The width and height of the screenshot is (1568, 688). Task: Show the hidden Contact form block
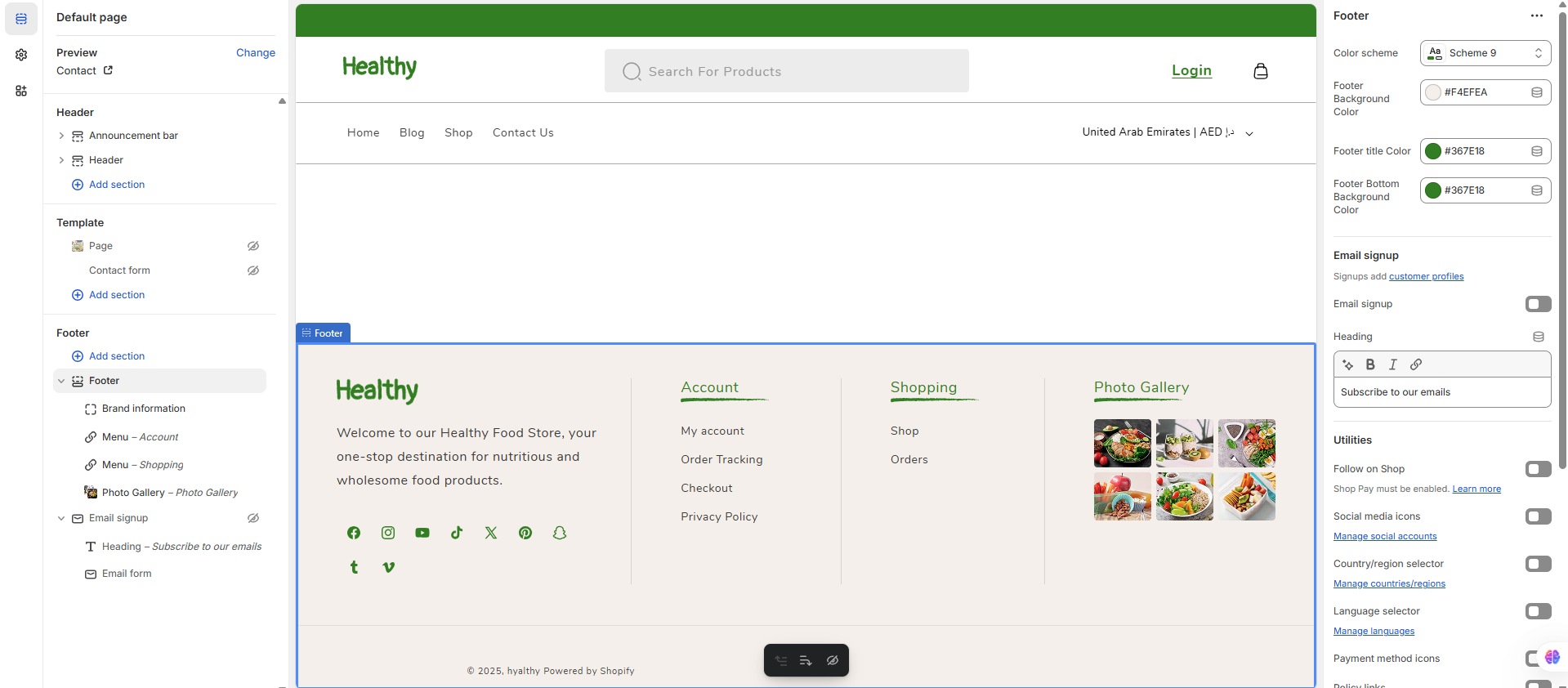click(253, 270)
